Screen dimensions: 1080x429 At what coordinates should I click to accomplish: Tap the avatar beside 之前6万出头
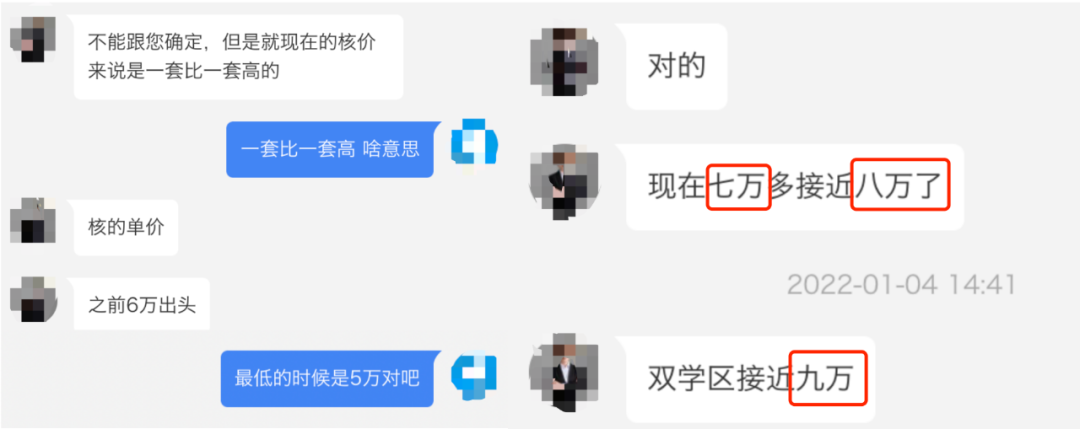click(34, 299)
